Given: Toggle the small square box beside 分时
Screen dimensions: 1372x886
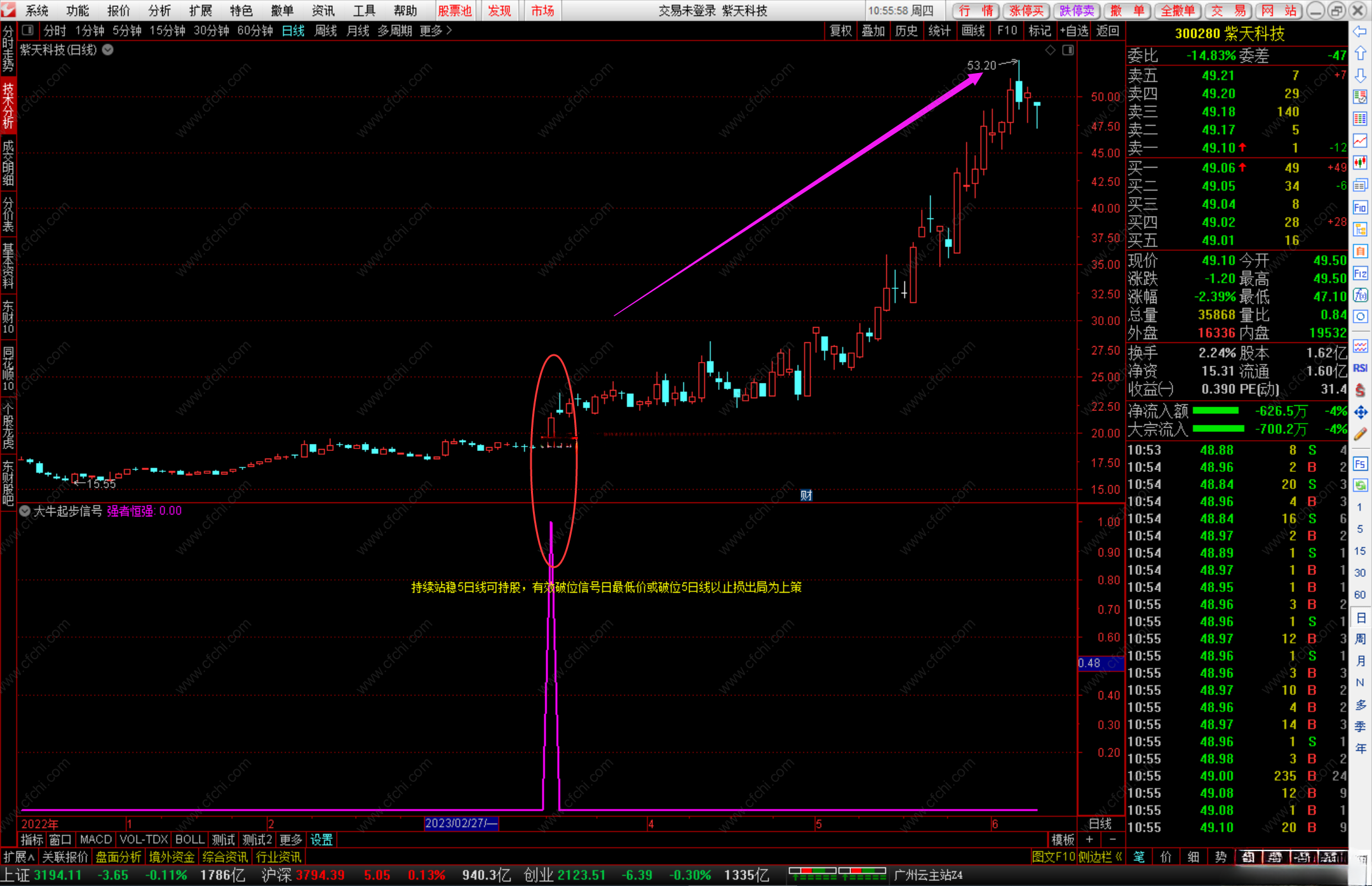Looking at the screenshot, I should (x=28, y=30).
